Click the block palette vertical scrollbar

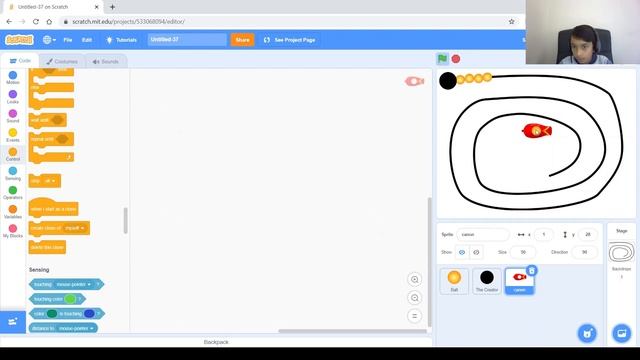click(125, 220)
